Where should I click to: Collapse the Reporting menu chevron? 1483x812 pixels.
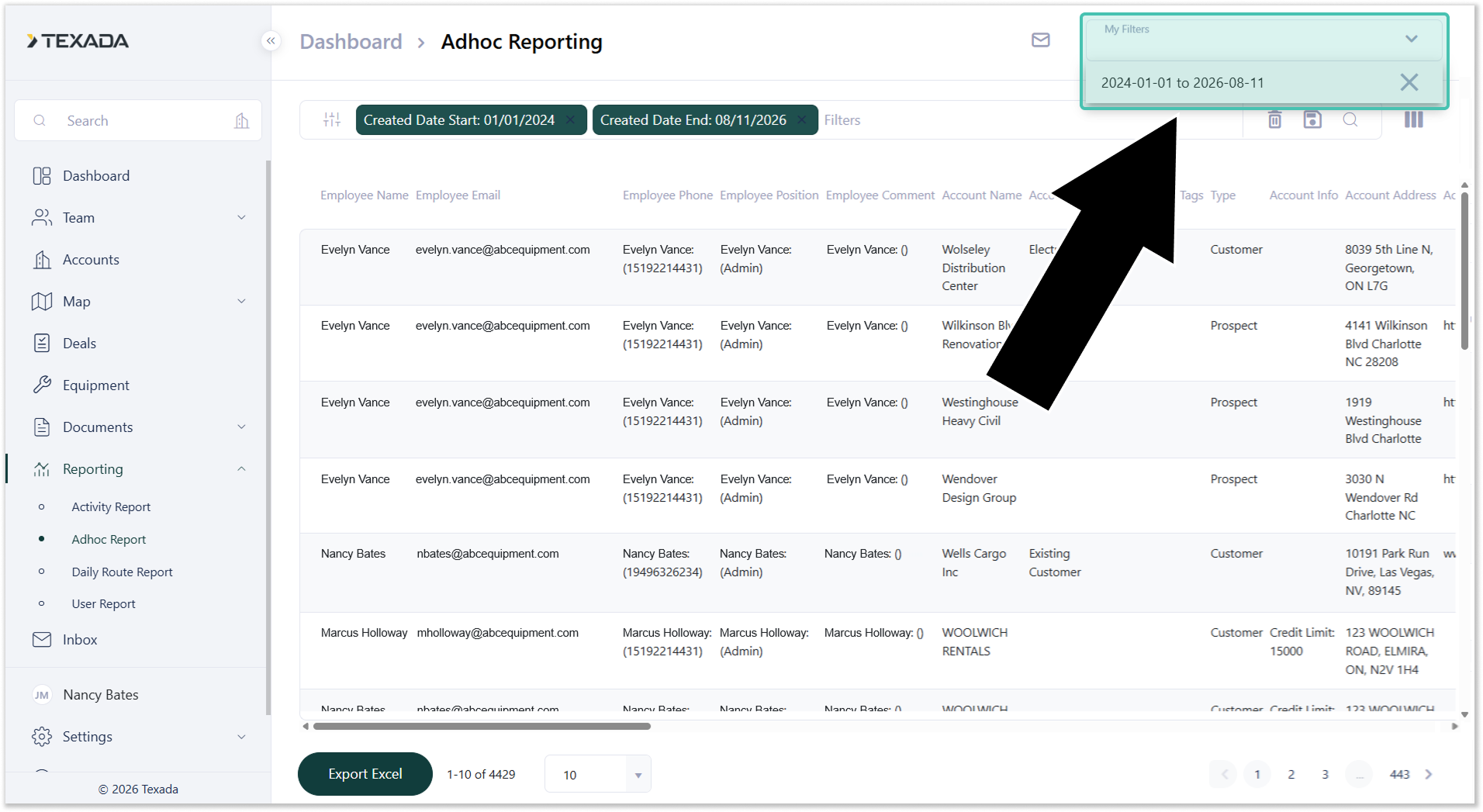(x=241, y=469)
